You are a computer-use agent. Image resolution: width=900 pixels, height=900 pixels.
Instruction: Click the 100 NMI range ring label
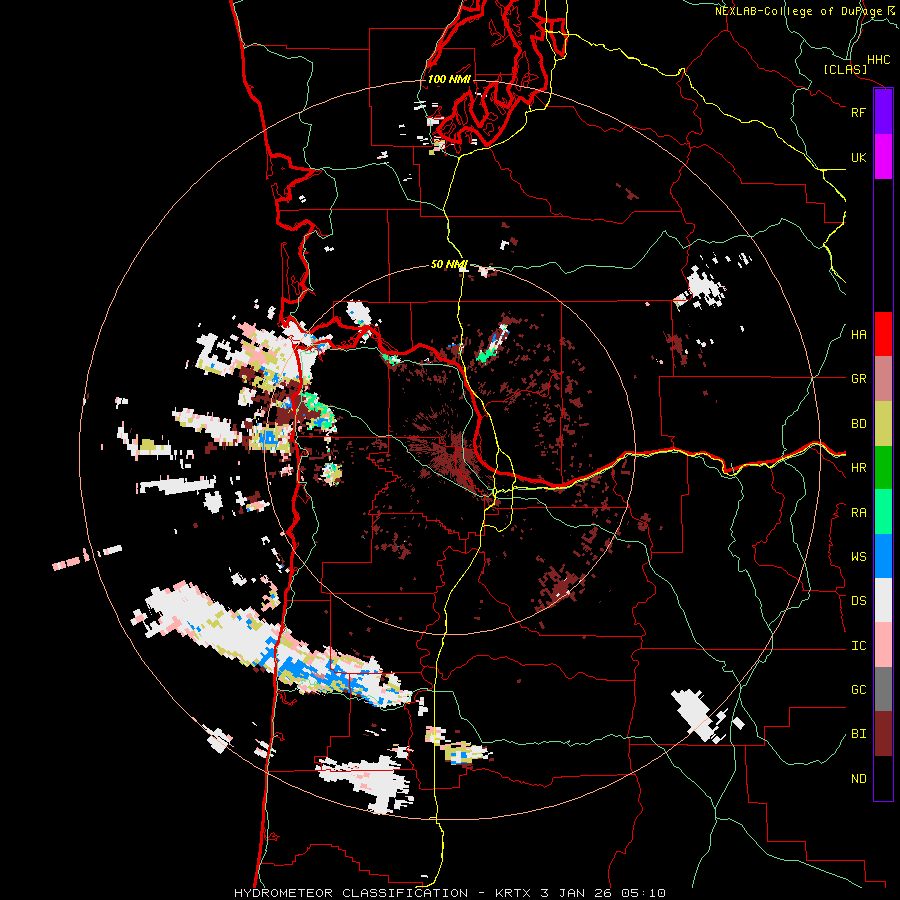[449, 79]
